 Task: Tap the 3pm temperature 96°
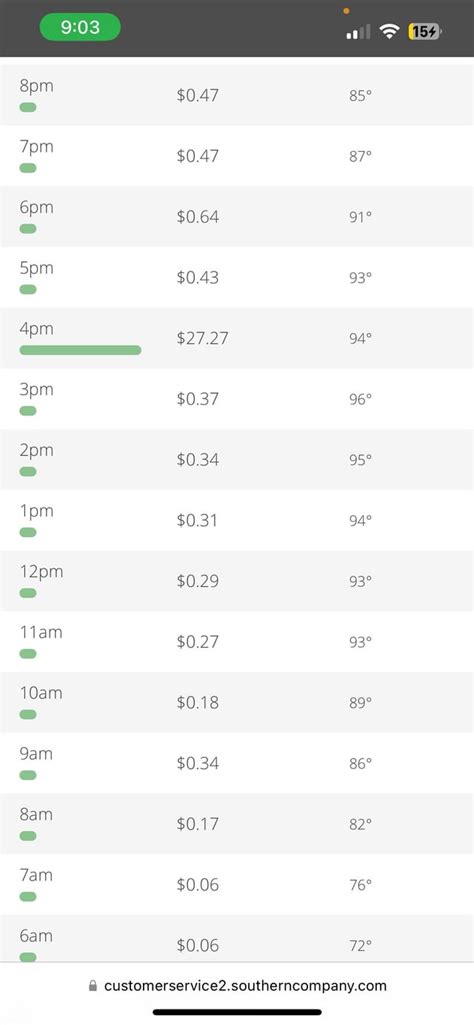[x=360, y=399]
